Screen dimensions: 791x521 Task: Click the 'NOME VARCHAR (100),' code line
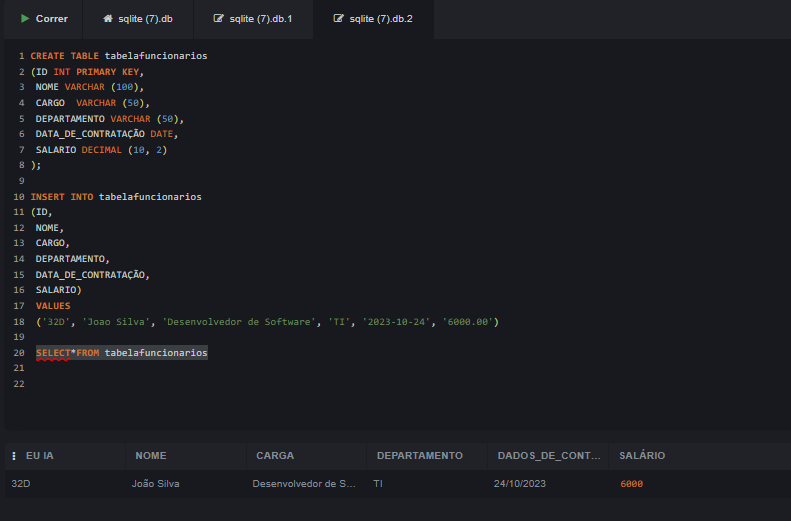[90, 87]
